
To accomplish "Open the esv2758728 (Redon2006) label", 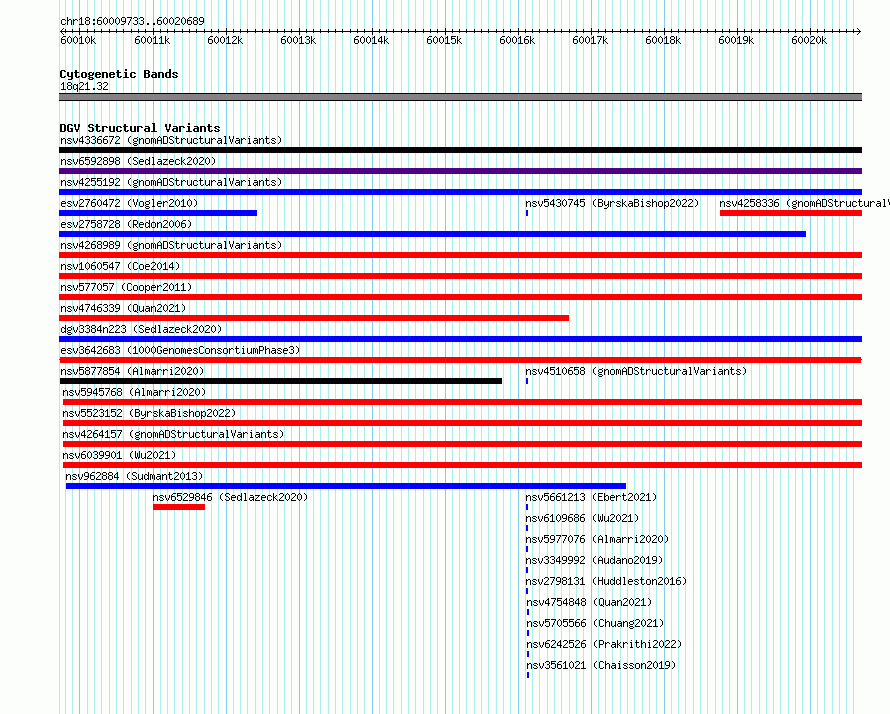I will coord(126,224).
